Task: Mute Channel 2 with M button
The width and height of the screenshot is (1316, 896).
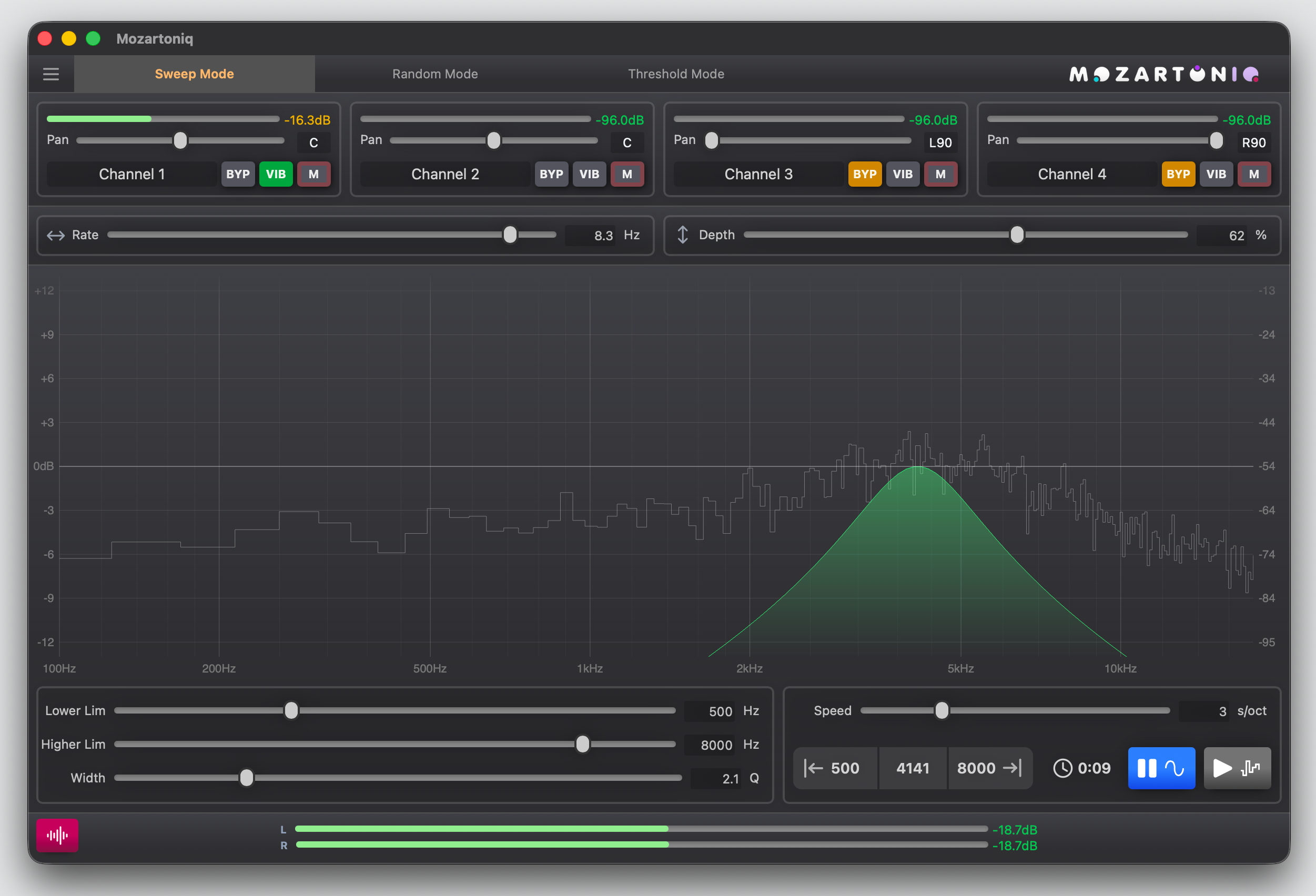Action: [x=627, y=175]
